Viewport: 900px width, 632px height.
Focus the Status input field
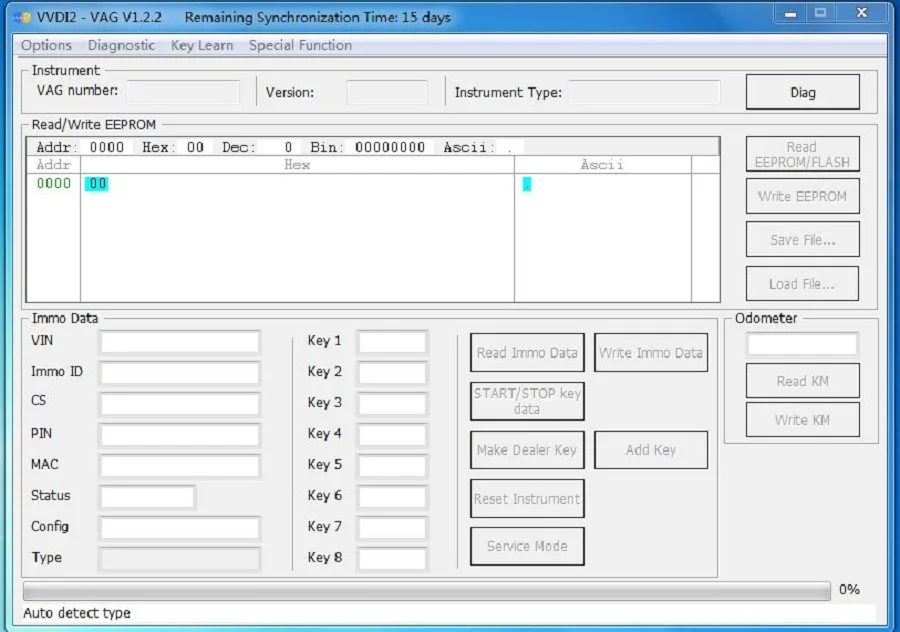(x=148, y=497)
